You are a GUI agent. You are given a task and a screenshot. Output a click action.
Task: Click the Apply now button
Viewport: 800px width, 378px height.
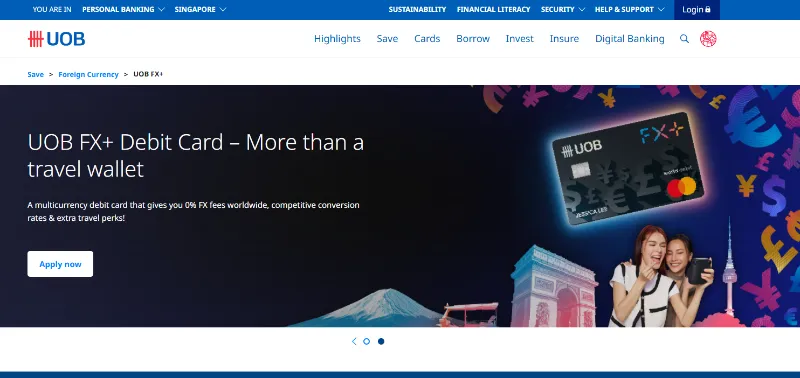(x=60, y=264)
